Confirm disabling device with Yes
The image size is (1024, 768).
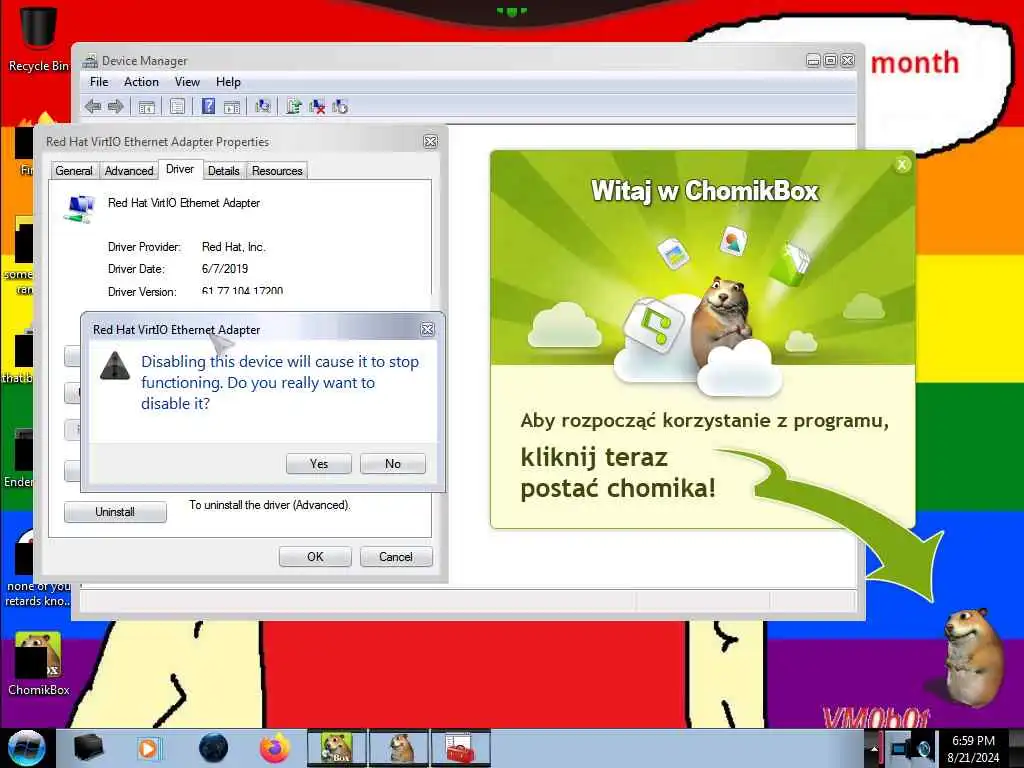tap(319, 464)
